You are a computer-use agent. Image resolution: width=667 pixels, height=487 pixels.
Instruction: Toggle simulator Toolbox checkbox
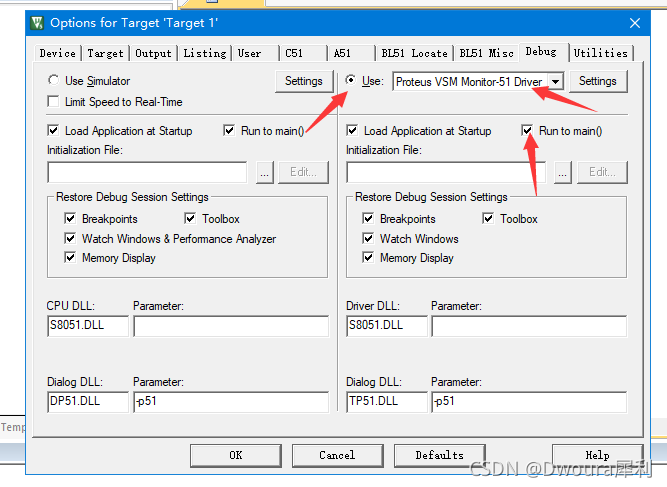coord(190,218)
